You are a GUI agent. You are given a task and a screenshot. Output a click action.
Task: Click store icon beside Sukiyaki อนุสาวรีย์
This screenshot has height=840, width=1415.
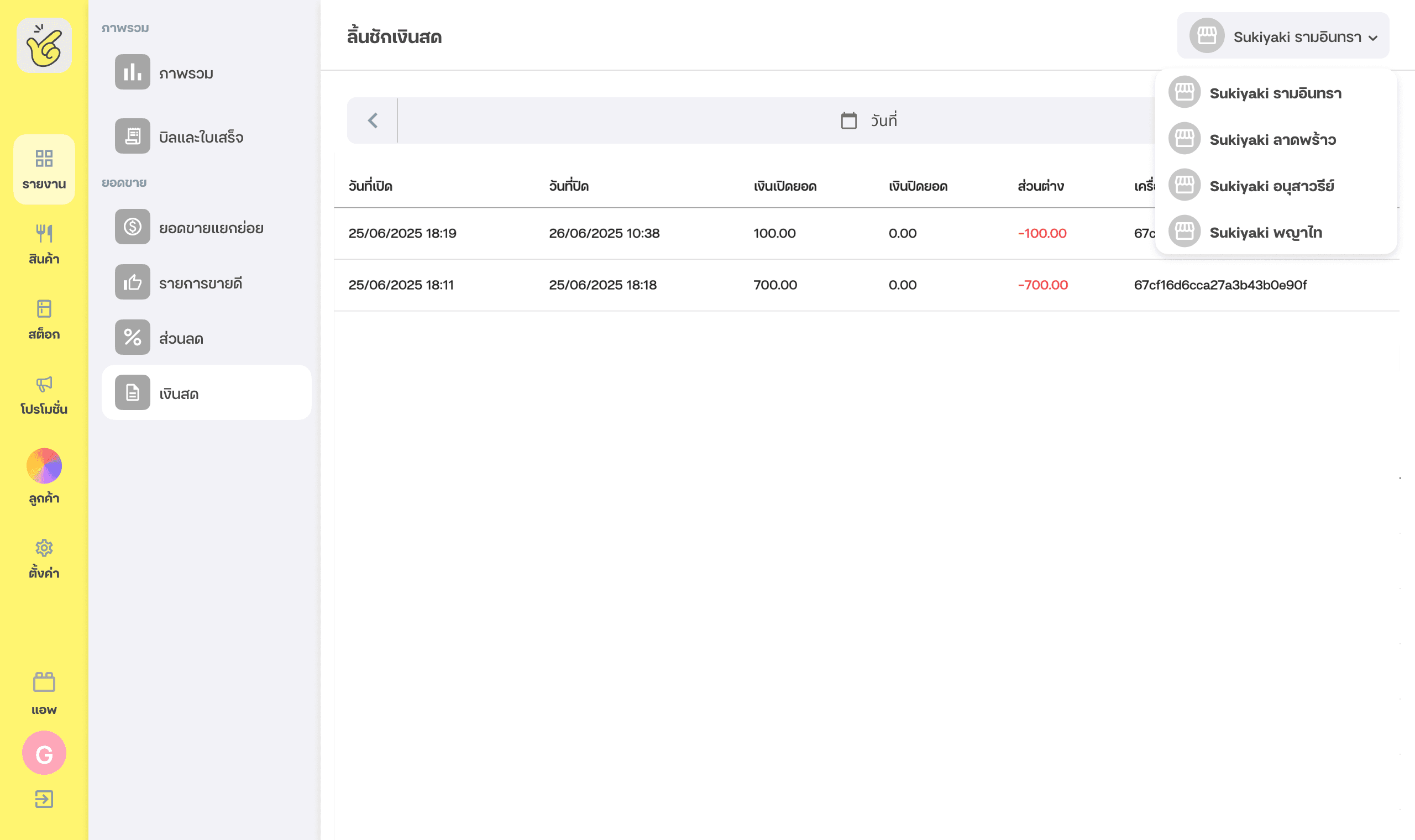click(x=1184, y=185)
